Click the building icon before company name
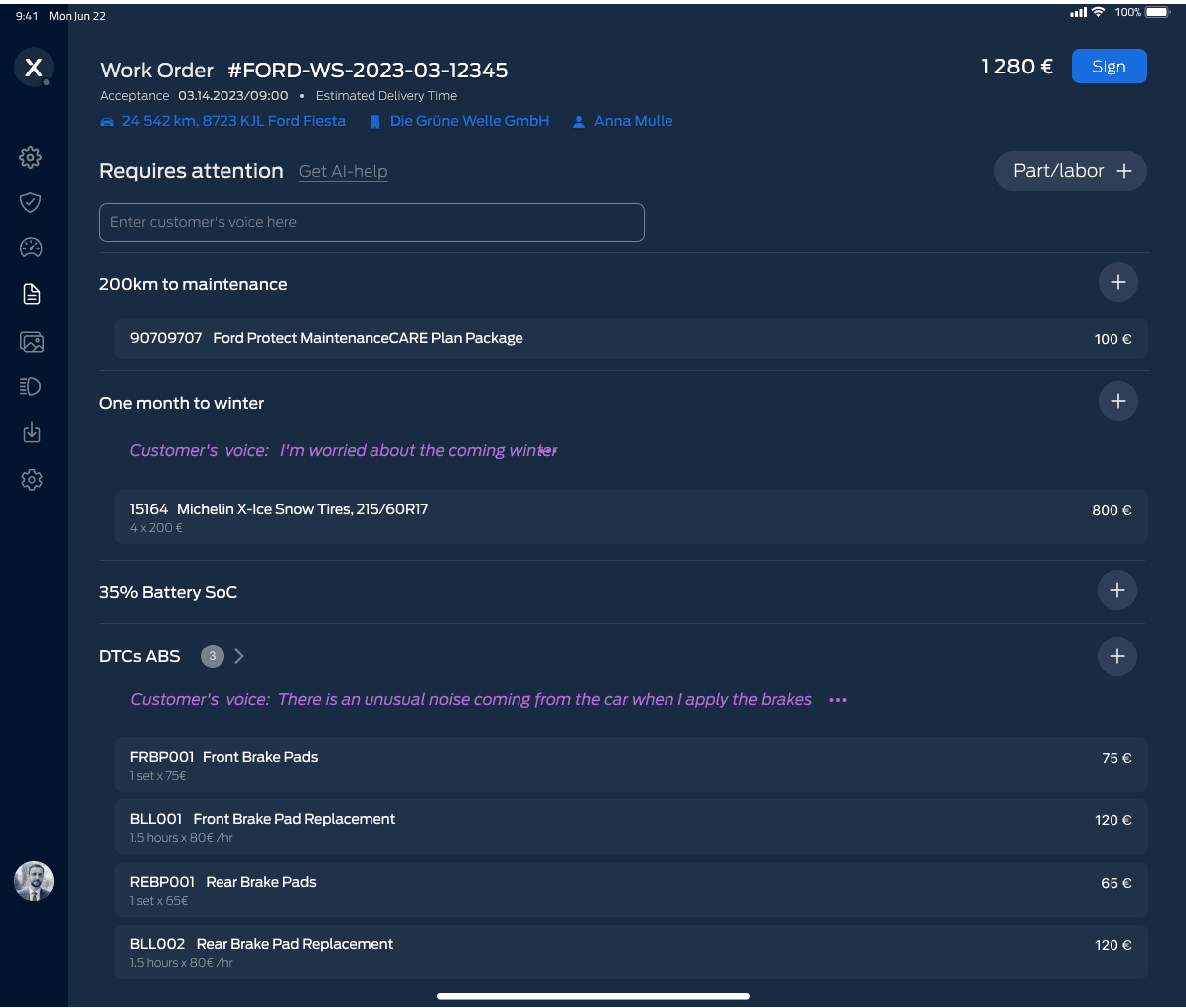Image resolution: width=1186 pixels, height=1008 pixels. [x=375, y=122]
